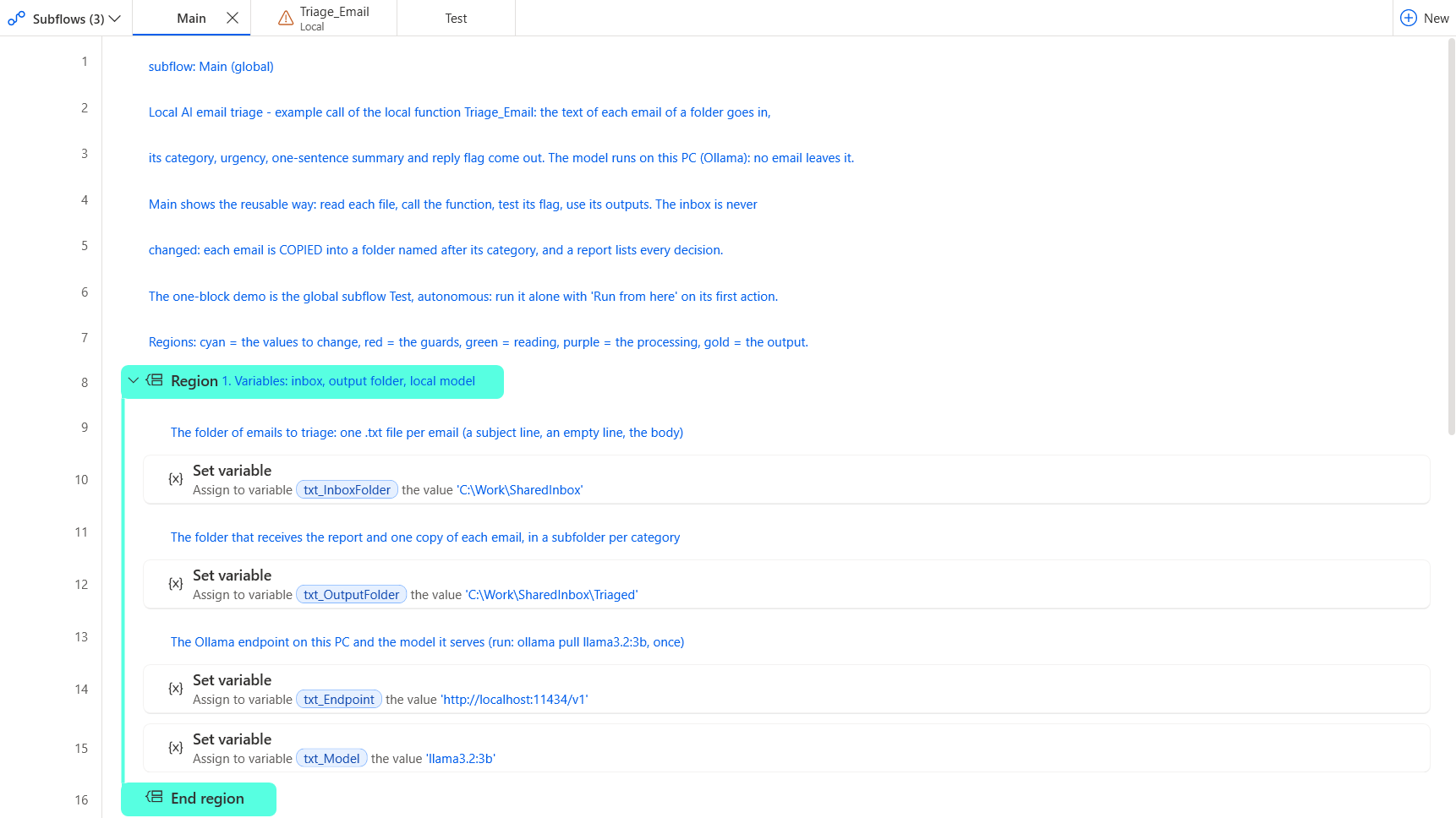Click the vertical scrollbar thumb
This screenshot has height=818, width=1456.
[1451, 237]
